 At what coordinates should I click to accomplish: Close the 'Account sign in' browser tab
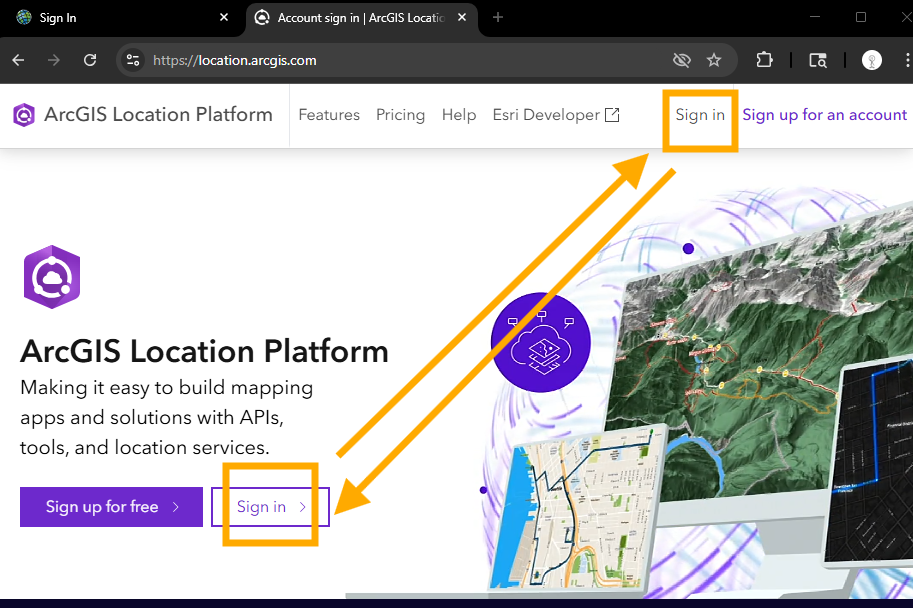[x=462, y=17]
